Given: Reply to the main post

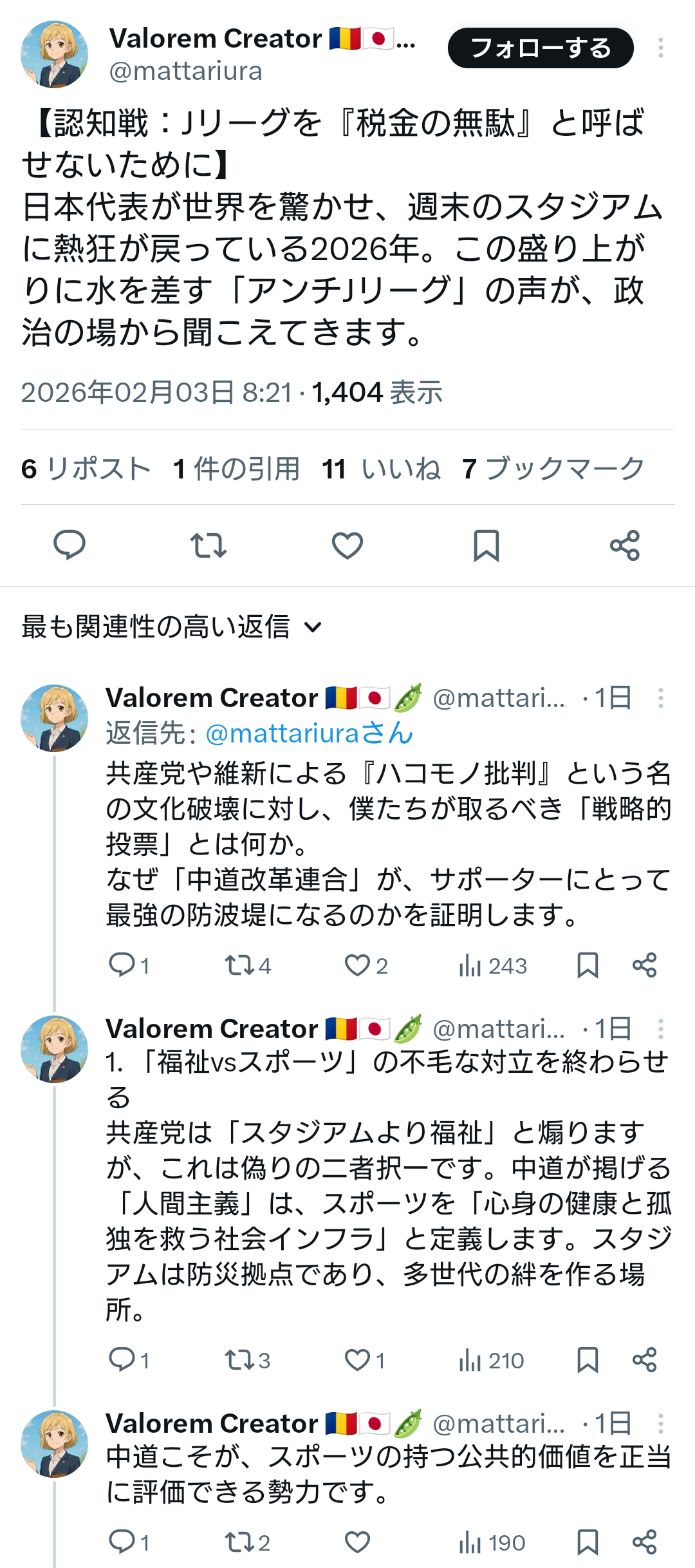Looking at the screenshot, I should point(69,545).
